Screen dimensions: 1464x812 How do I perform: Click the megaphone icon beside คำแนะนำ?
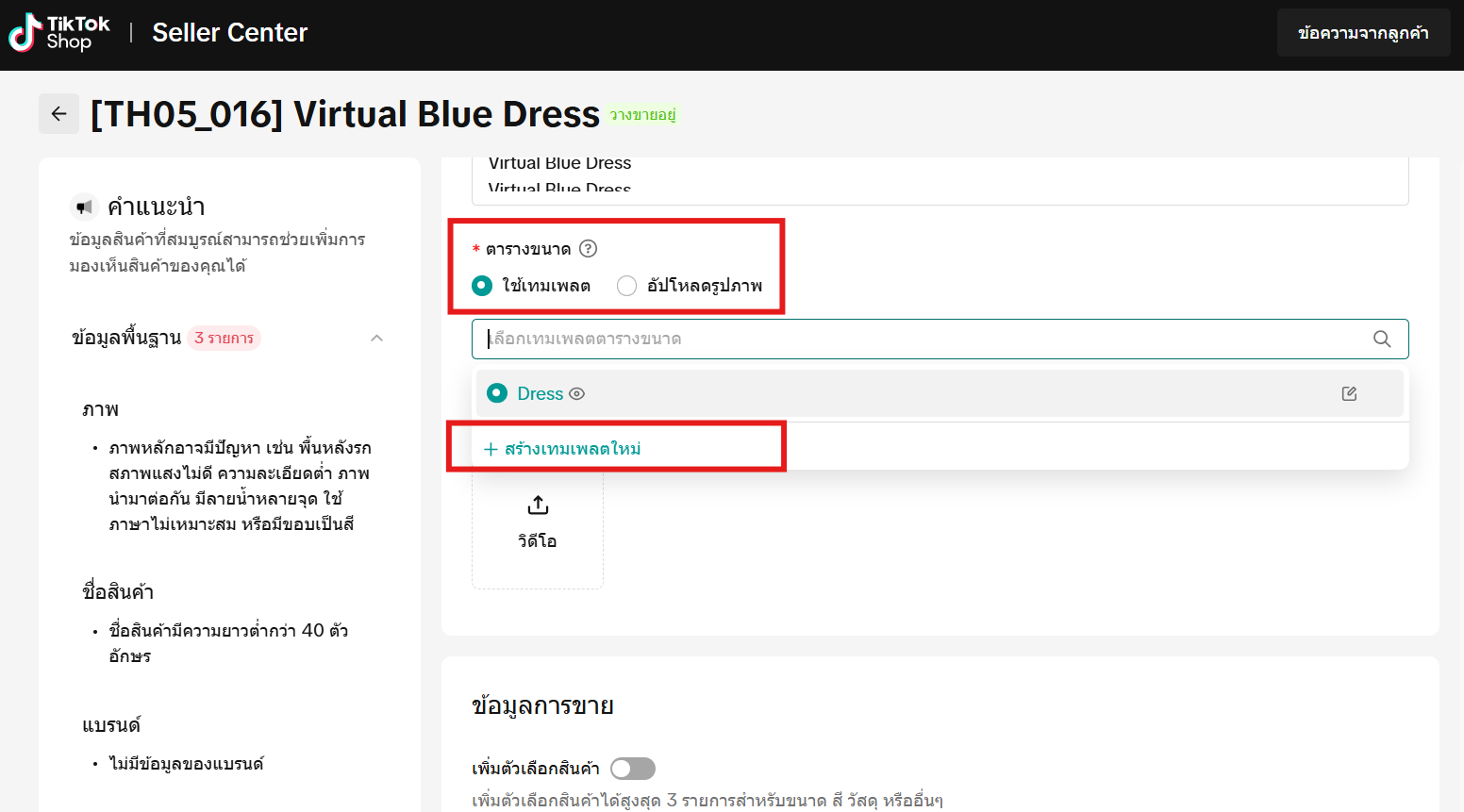(x=85, y=207)
